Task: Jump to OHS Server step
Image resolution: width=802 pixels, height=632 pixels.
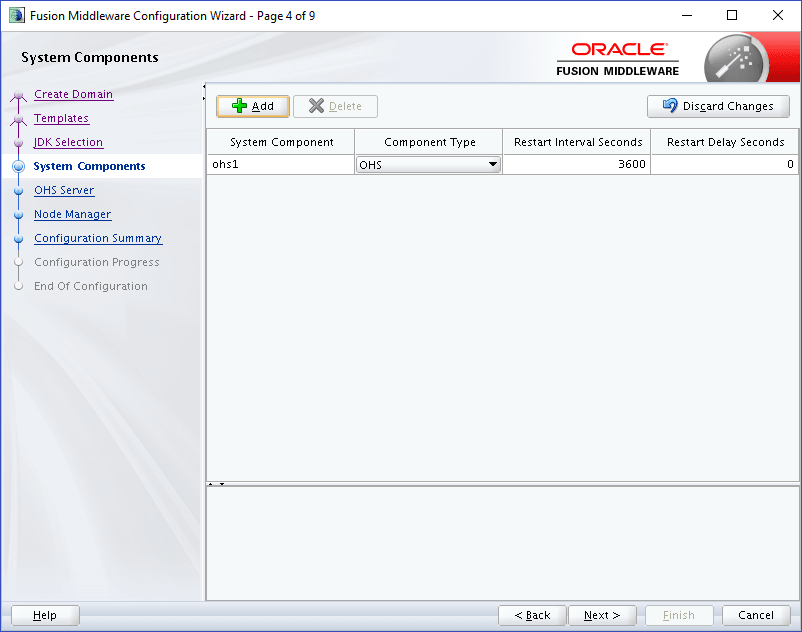Action: [64, 190]
